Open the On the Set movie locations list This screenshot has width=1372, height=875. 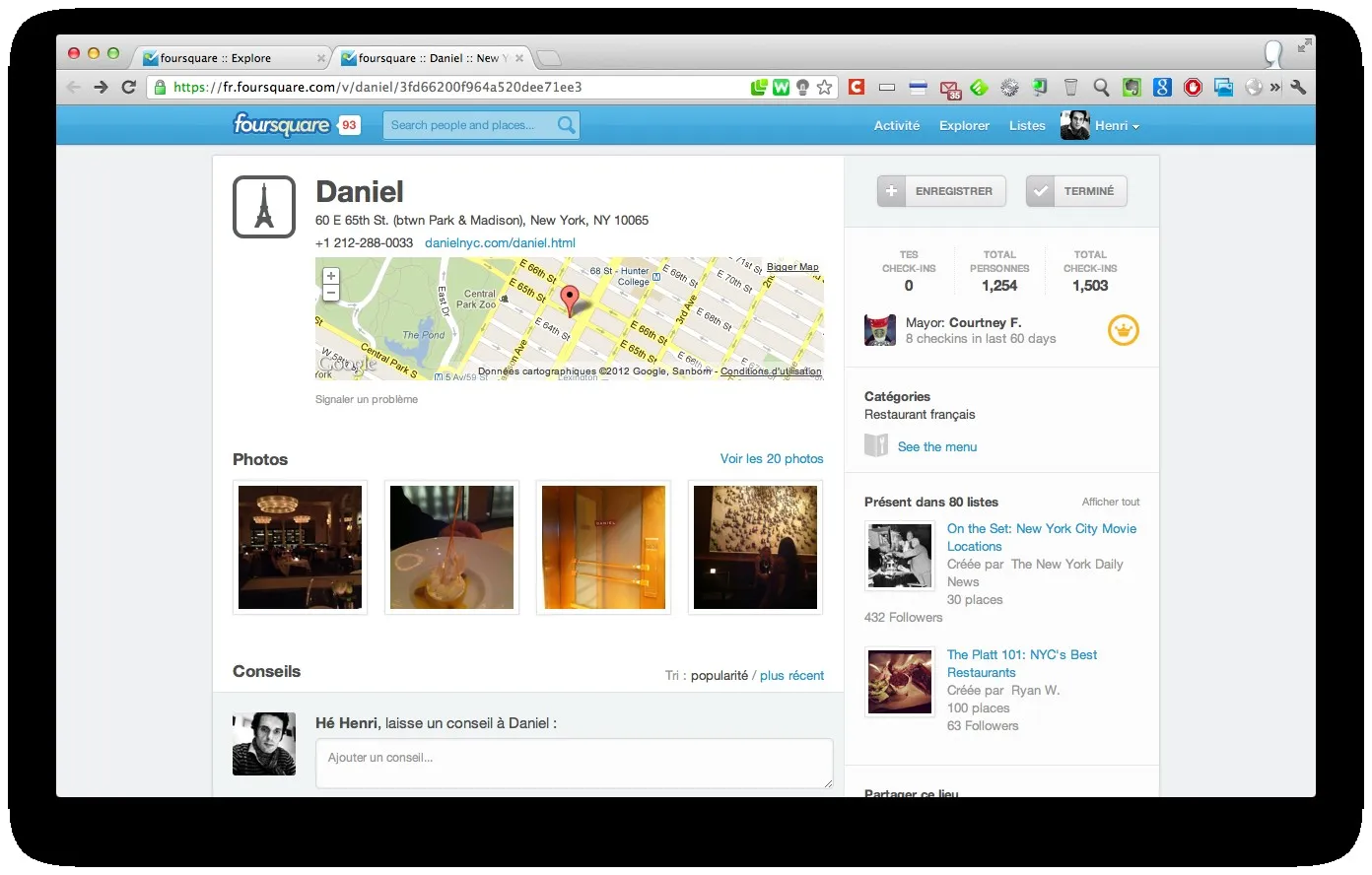[1042, 537]
